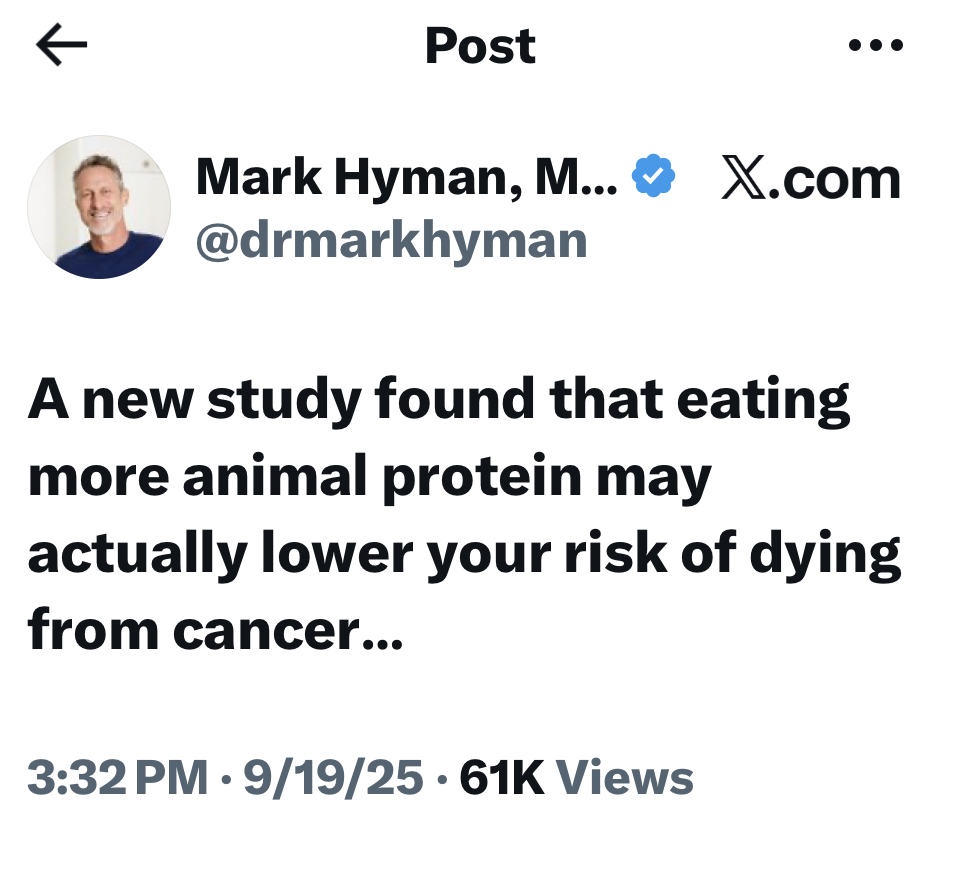Tap the back arrow icon
This screenshot has height=896, width=960.
click(x=62, y=46)
